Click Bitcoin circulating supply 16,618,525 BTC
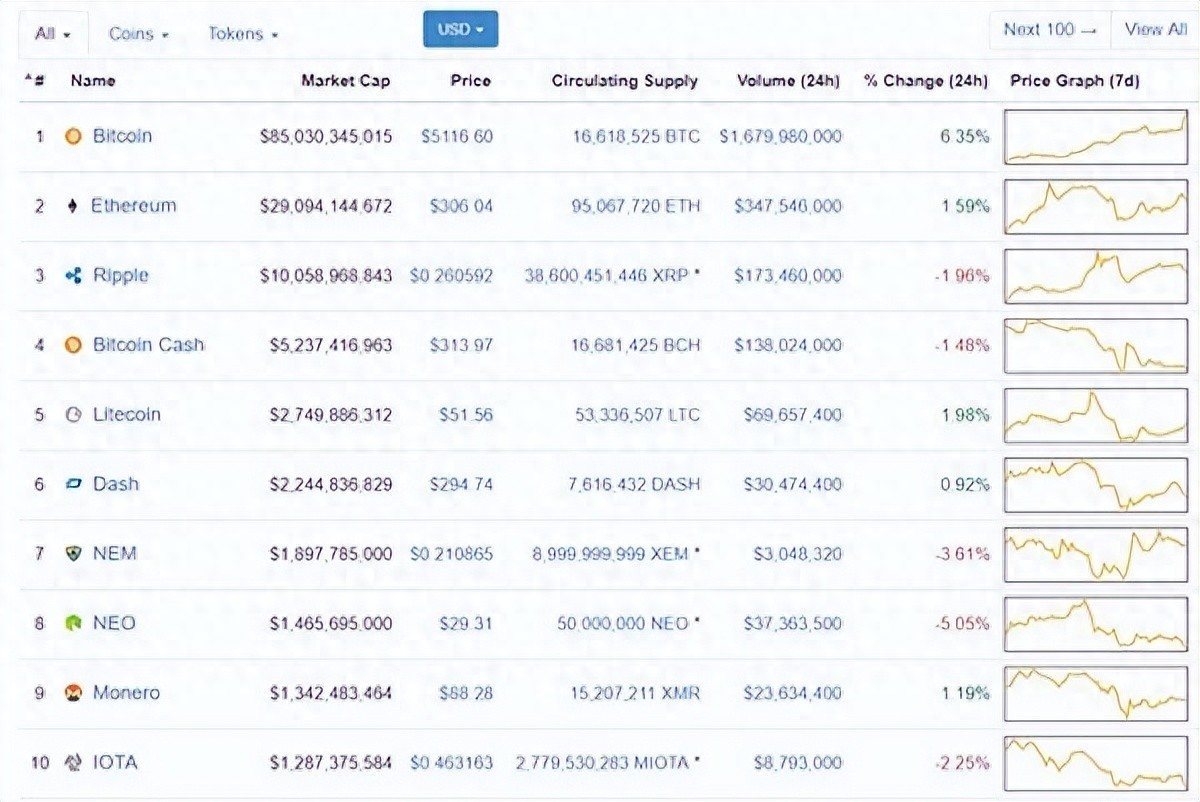 click(636, 136)
